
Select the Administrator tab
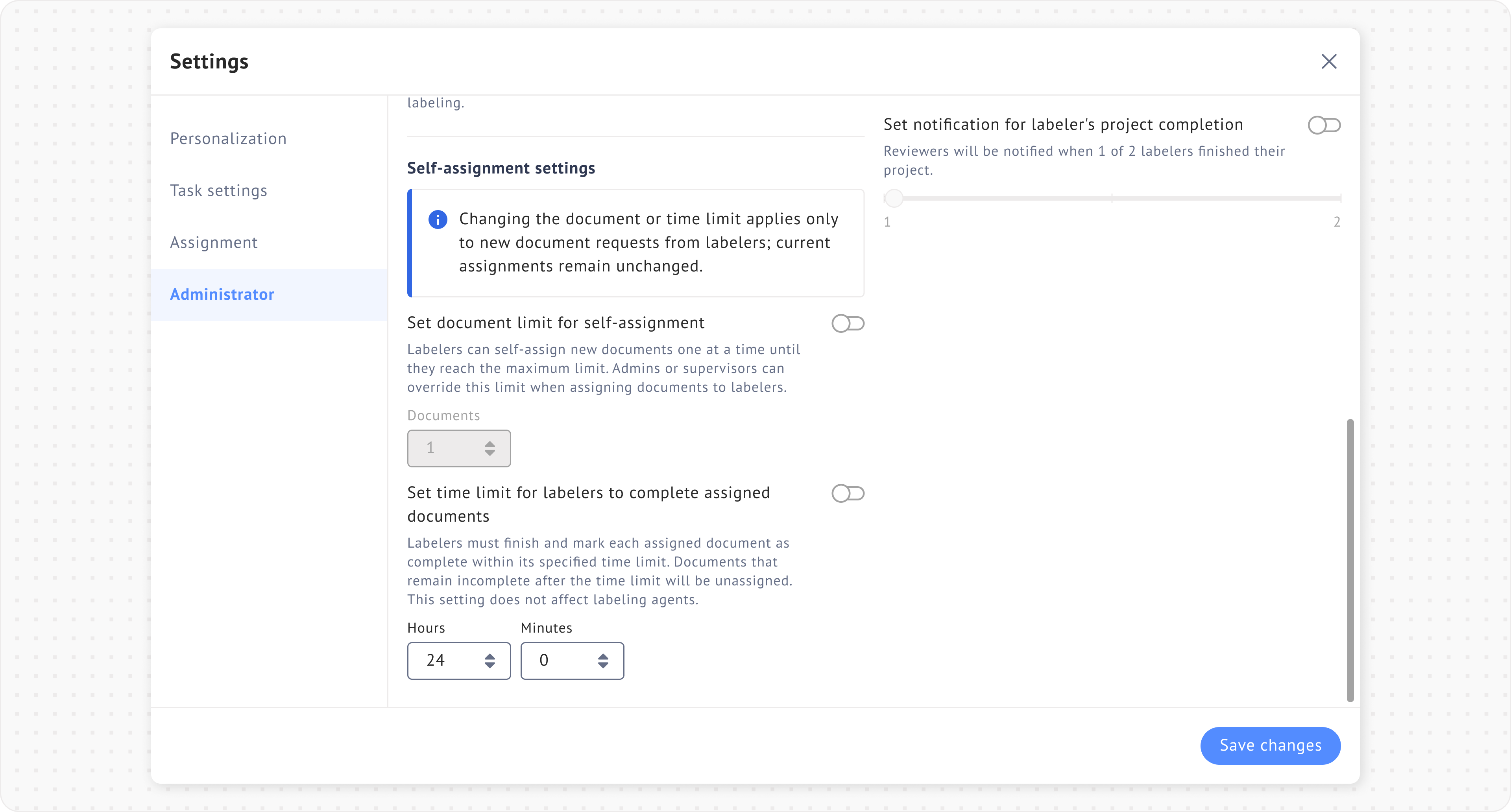[222, 294]
